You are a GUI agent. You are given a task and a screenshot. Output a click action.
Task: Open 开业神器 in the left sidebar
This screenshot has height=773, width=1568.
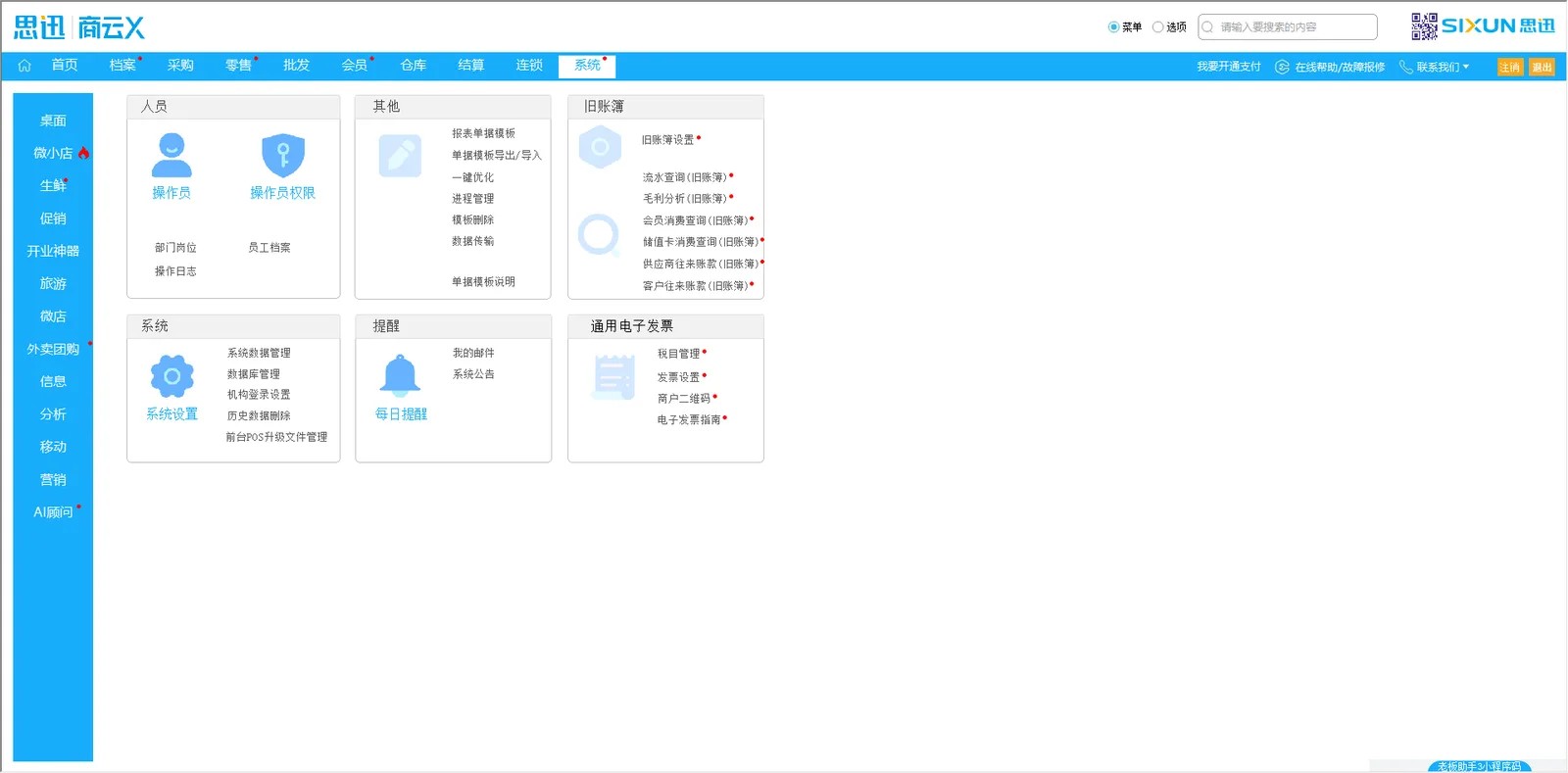click(53, 251)
